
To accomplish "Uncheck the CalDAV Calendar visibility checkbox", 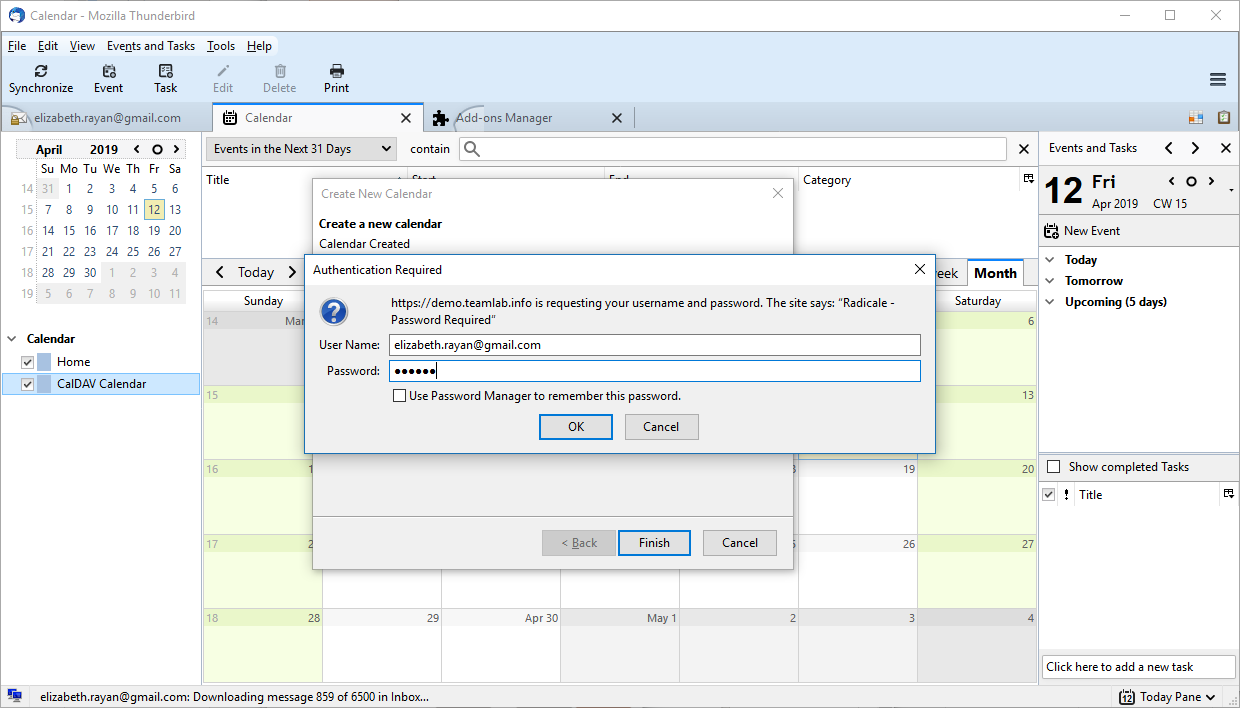I will tap(27, 383).
